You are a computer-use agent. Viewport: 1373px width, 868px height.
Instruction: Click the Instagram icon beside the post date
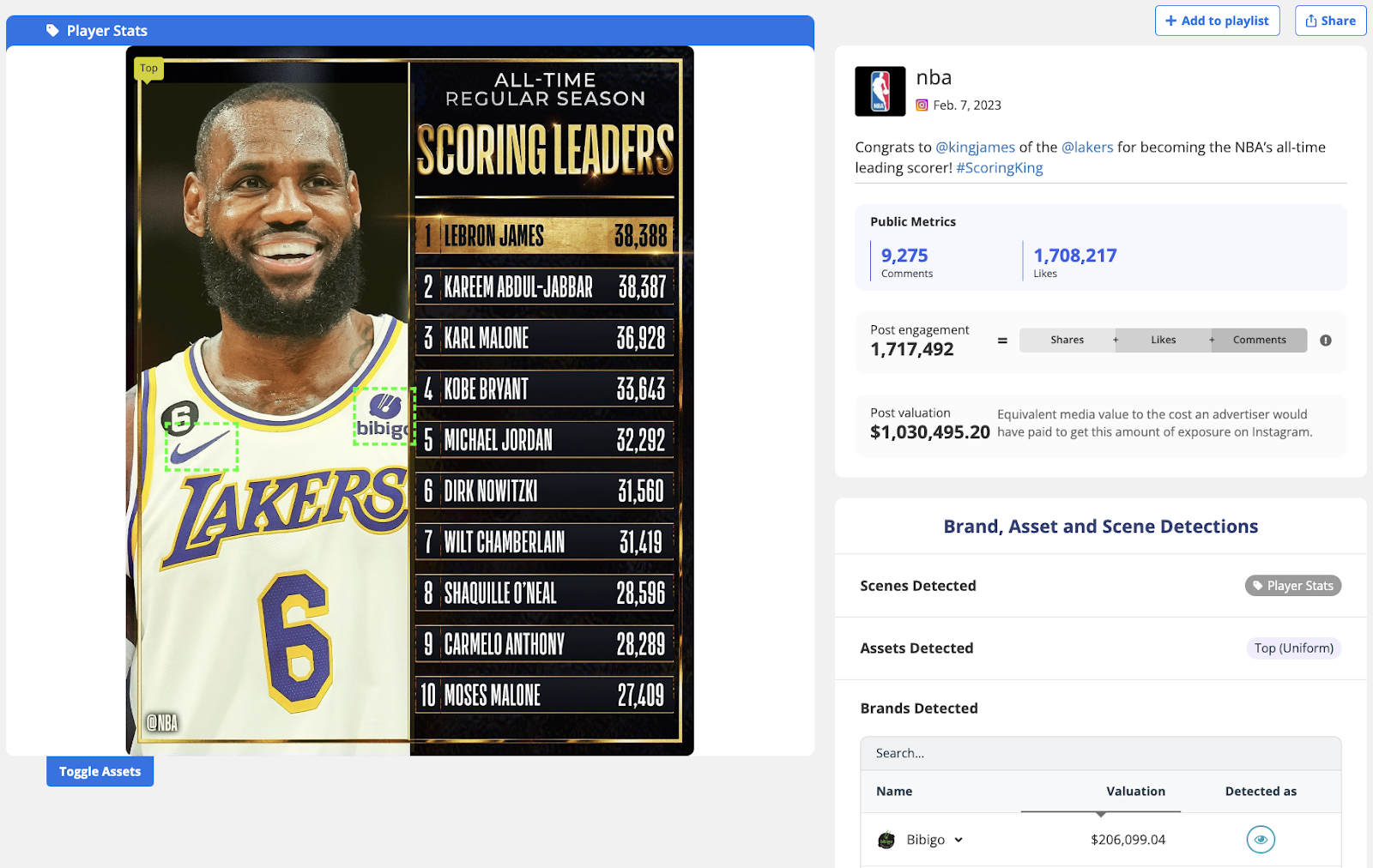pyautogui.click(x=922, y=105)
